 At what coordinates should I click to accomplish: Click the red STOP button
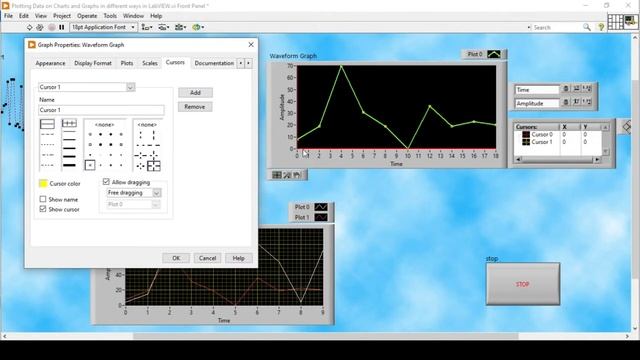coord(522,284)
